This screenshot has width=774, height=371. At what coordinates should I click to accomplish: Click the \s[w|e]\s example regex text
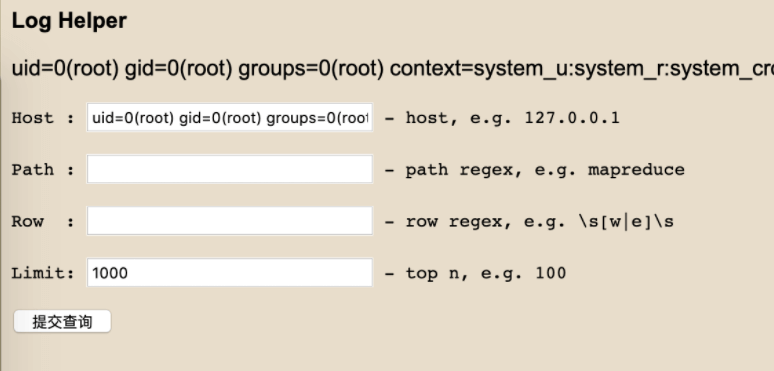626,222
